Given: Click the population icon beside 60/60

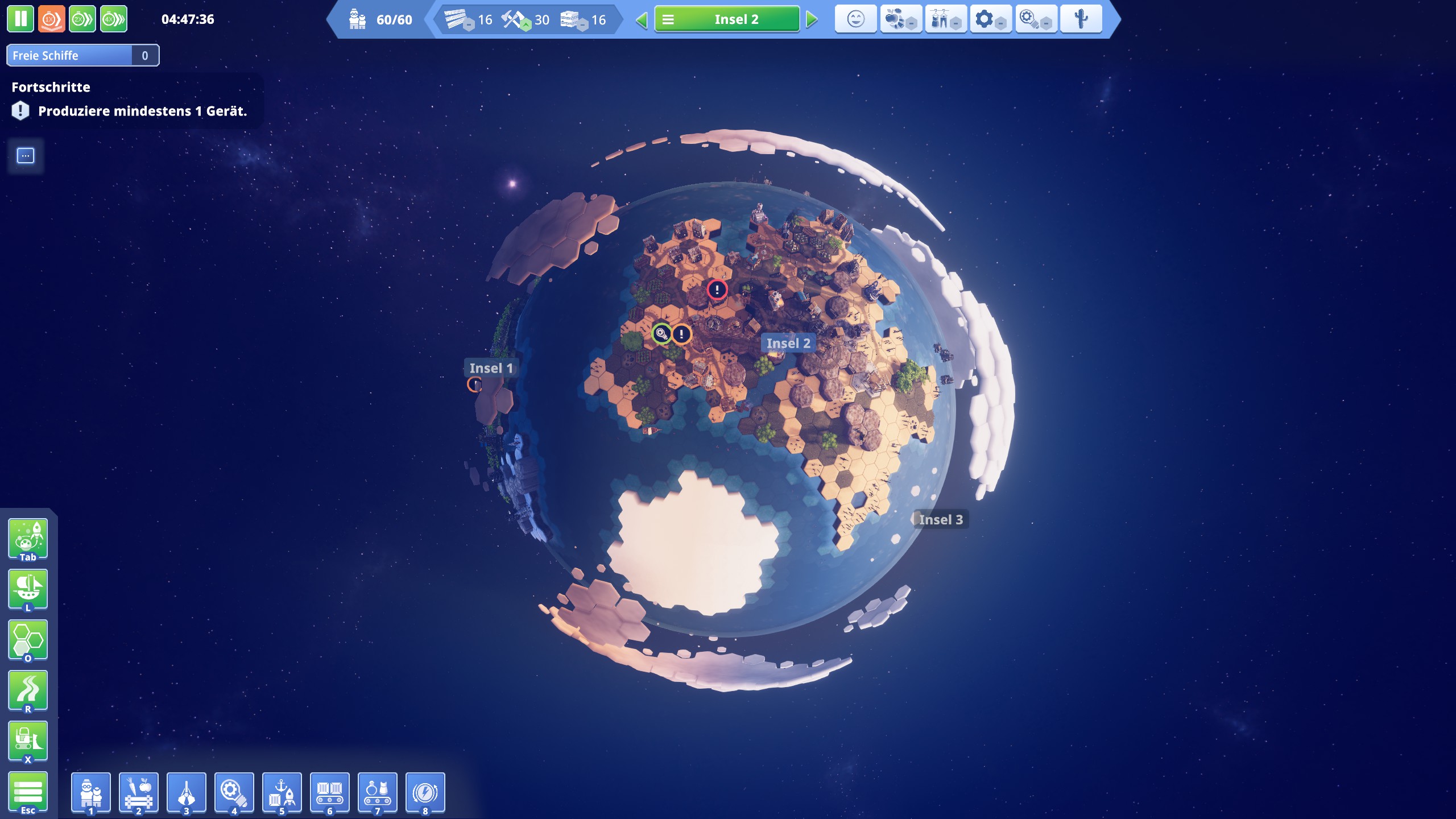Looking at the screenshot, I should pyautogui.click(x=357, y=20).
